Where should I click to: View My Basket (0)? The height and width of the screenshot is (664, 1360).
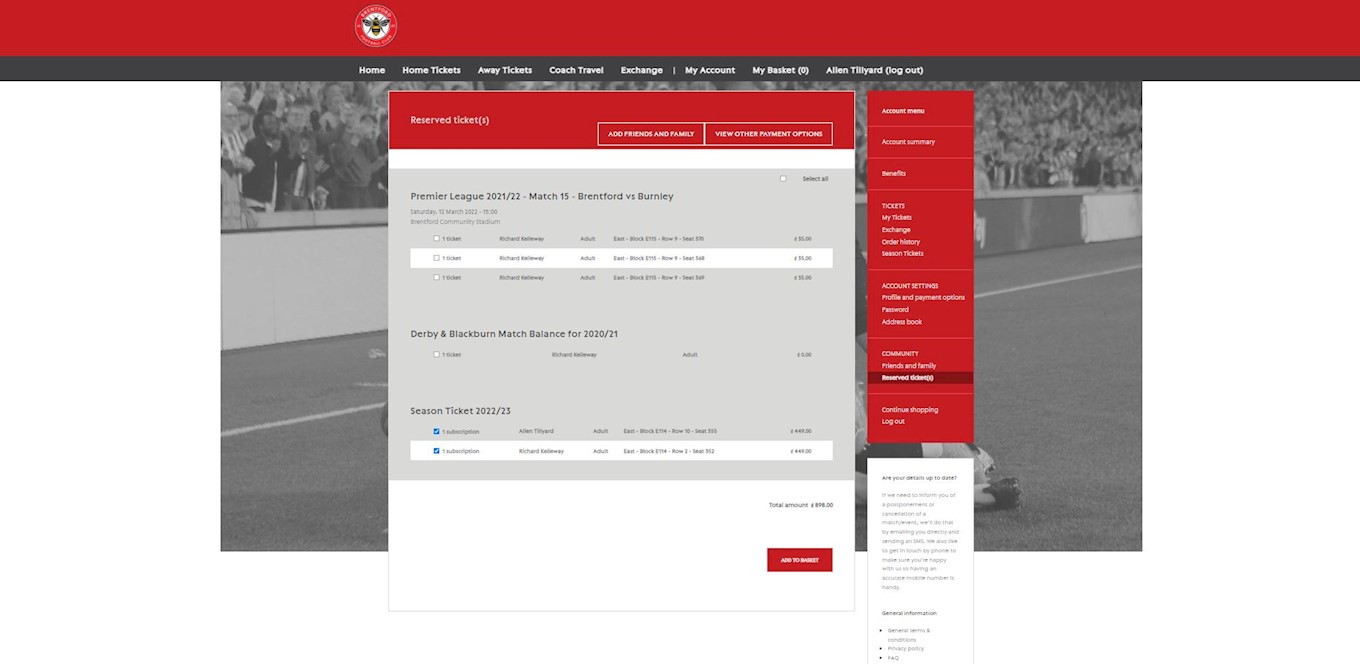[780, 70]
